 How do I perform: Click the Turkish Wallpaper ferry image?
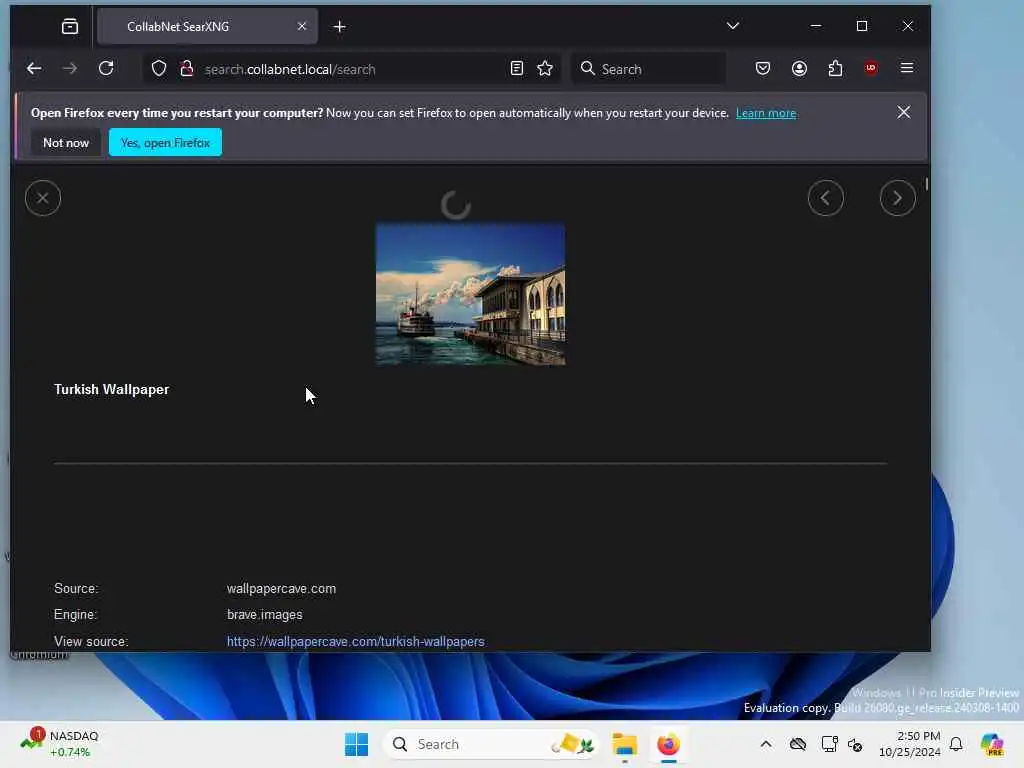pyautogui.click(x=470, y=294)
